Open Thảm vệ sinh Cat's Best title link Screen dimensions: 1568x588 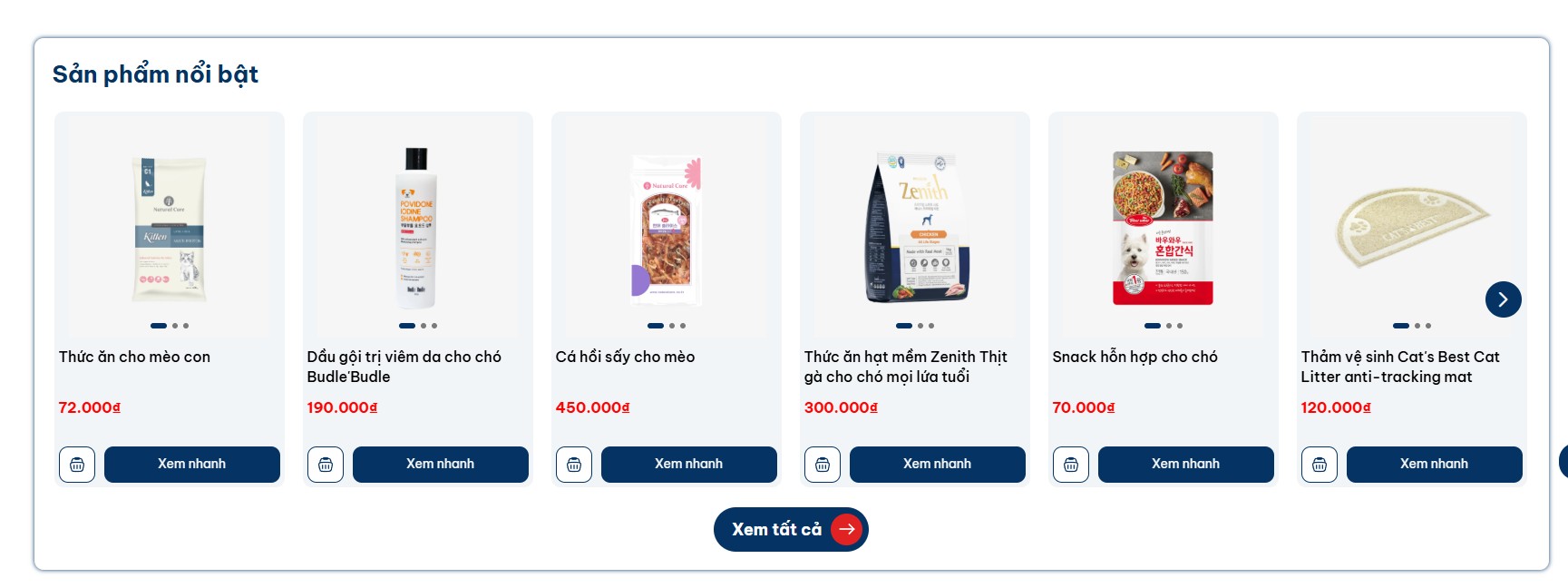coord(1400,367)
